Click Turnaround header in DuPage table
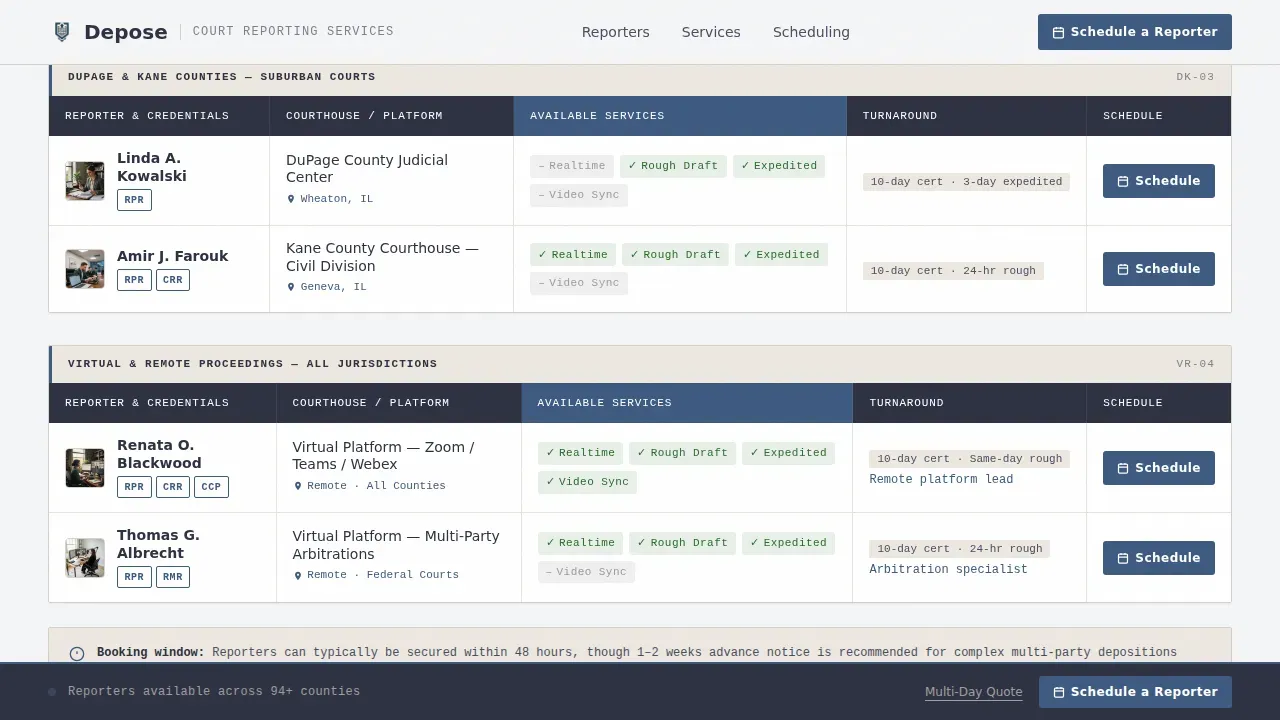This screenshot has width=1280, height=720. coord(966,116)
